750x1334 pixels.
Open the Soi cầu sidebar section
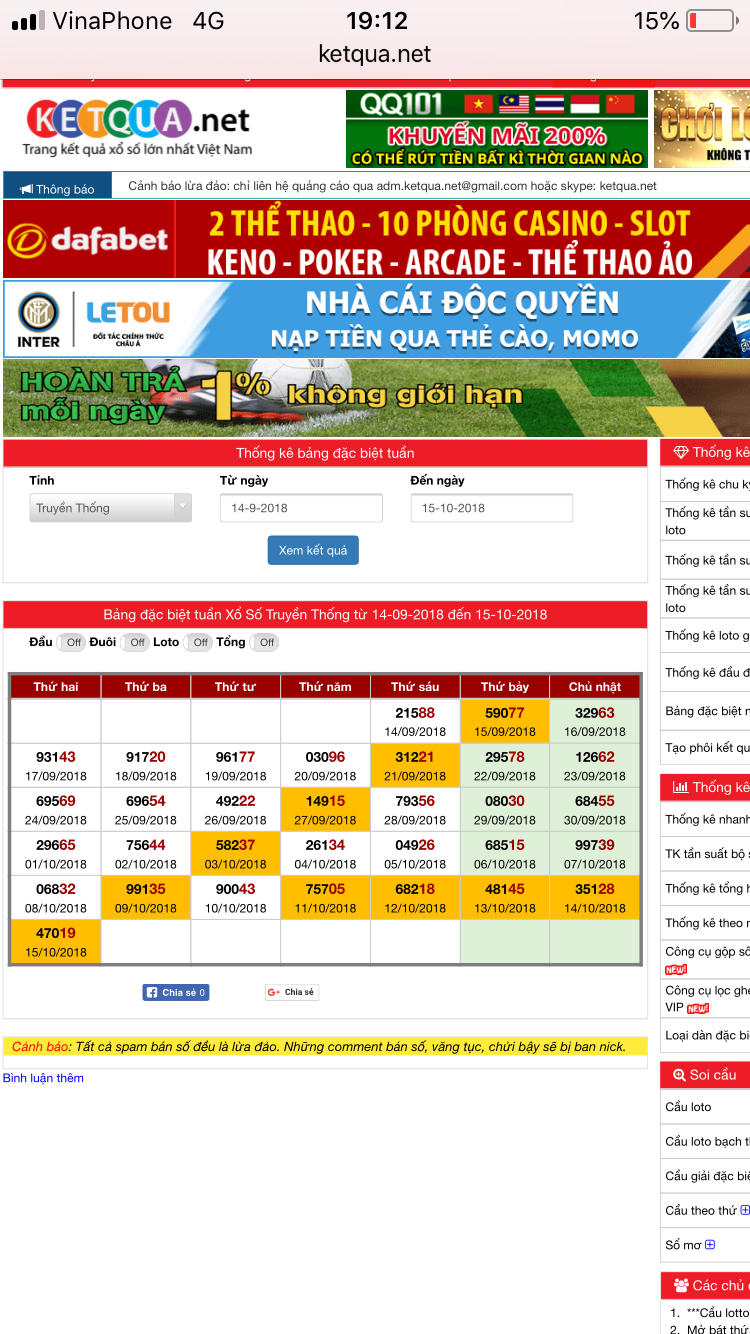tap(705, 1075)
